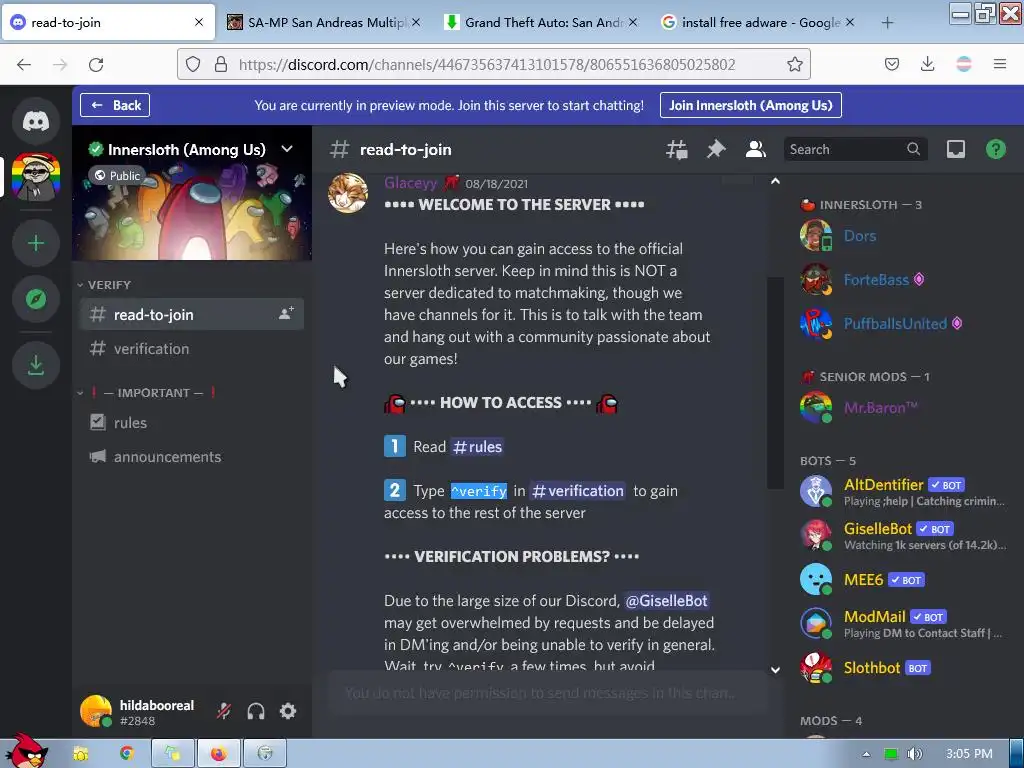This screenshot has height=768, width=1024.
Task: Collapse the IMPORTANT channel category
Action: coord(147,392)
